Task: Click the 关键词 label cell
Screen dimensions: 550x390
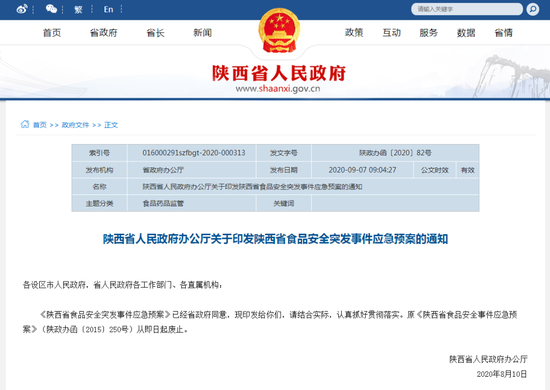Action: (x=283, y=203)
